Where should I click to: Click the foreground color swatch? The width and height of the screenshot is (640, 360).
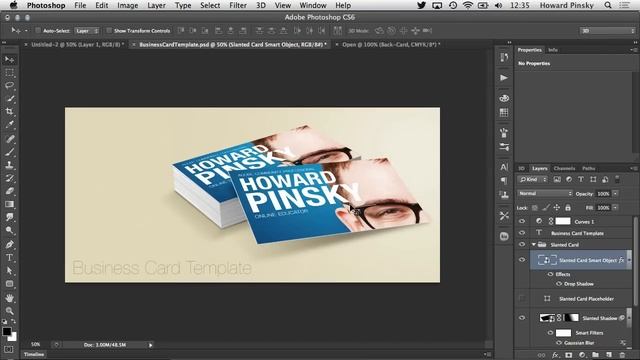[x=7, y=331]
